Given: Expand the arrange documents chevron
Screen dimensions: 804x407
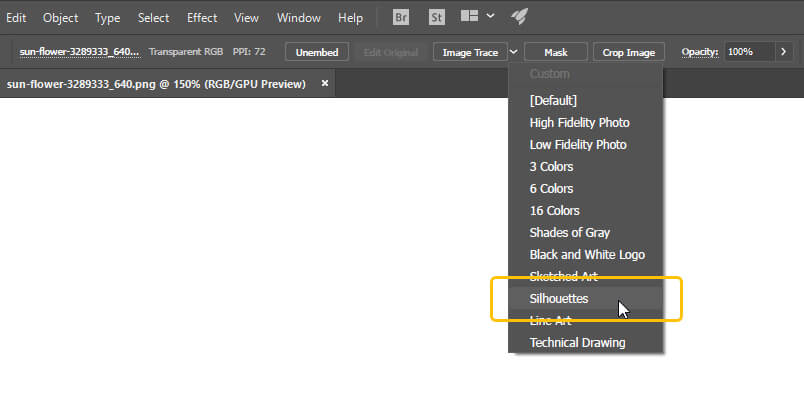Looking at the screenshot, I should 491,16.
